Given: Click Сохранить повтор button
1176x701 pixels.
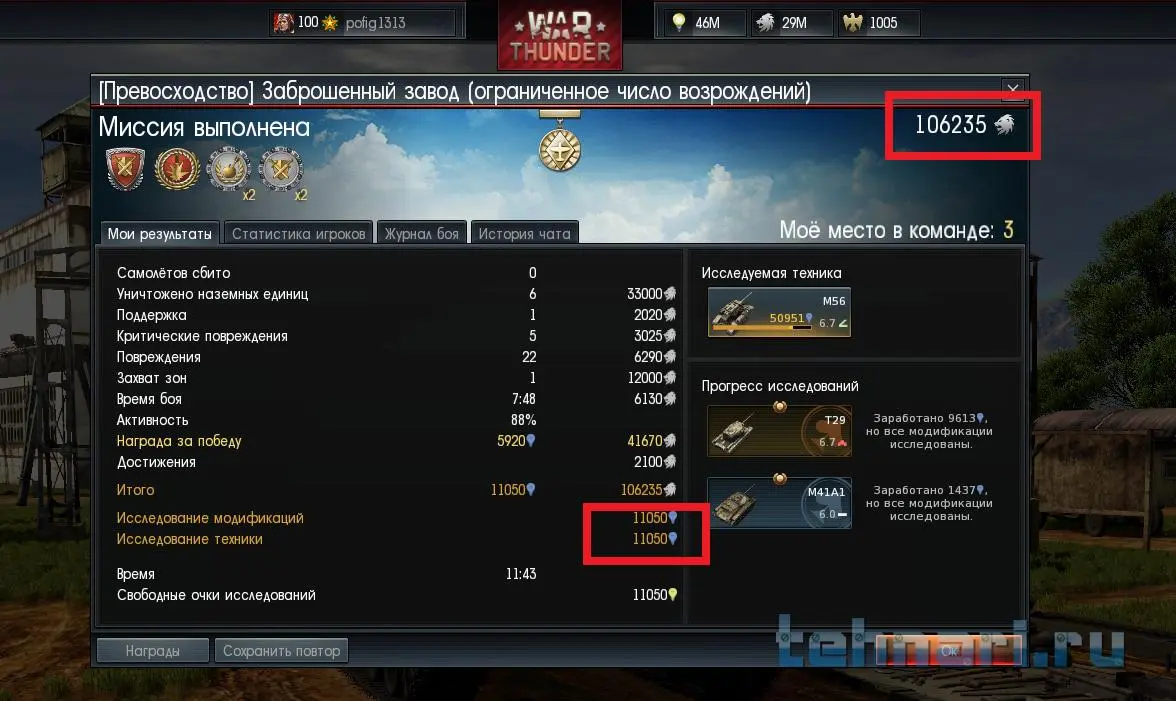Looking at the screenshot, I should tap(281, 651).
